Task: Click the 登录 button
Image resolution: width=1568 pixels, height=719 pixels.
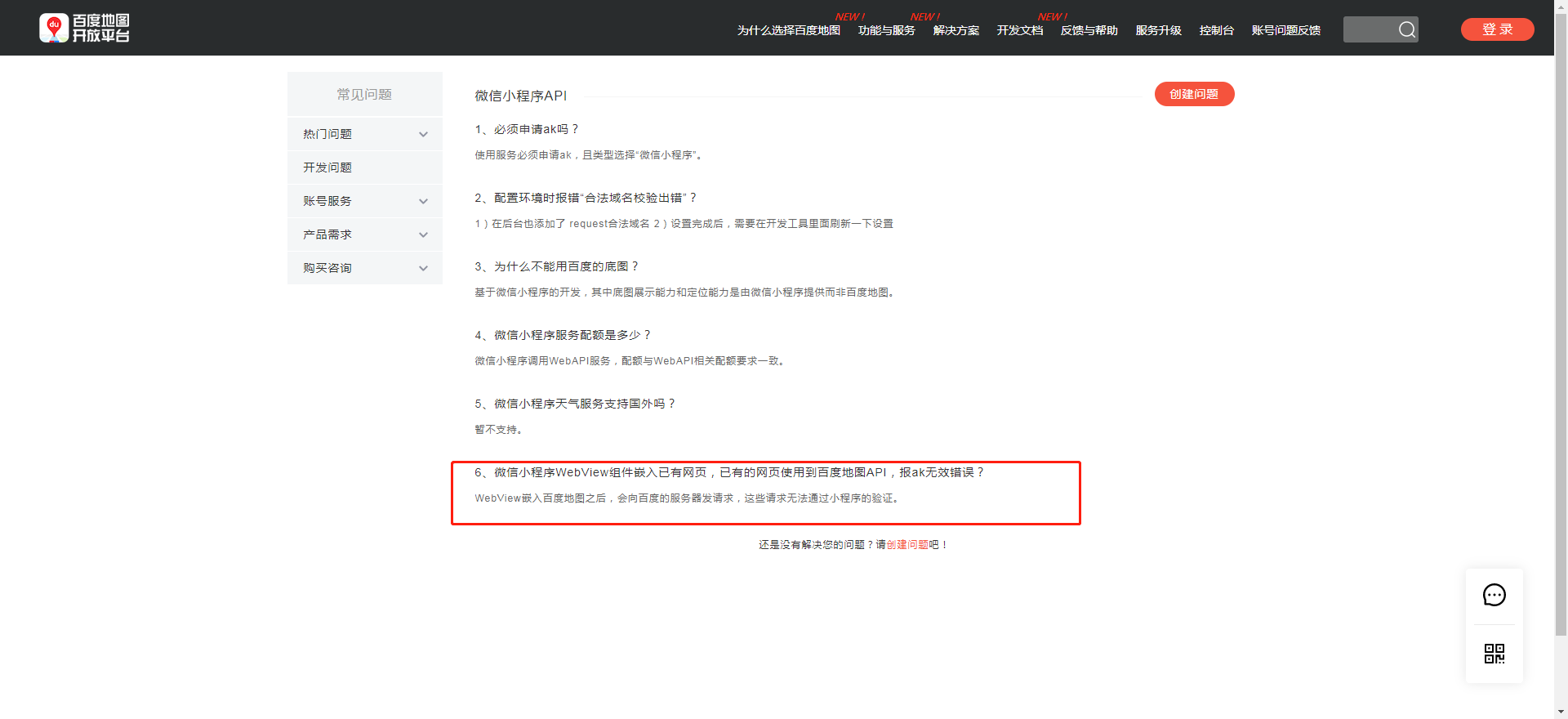Action: tap(1497, 29)
